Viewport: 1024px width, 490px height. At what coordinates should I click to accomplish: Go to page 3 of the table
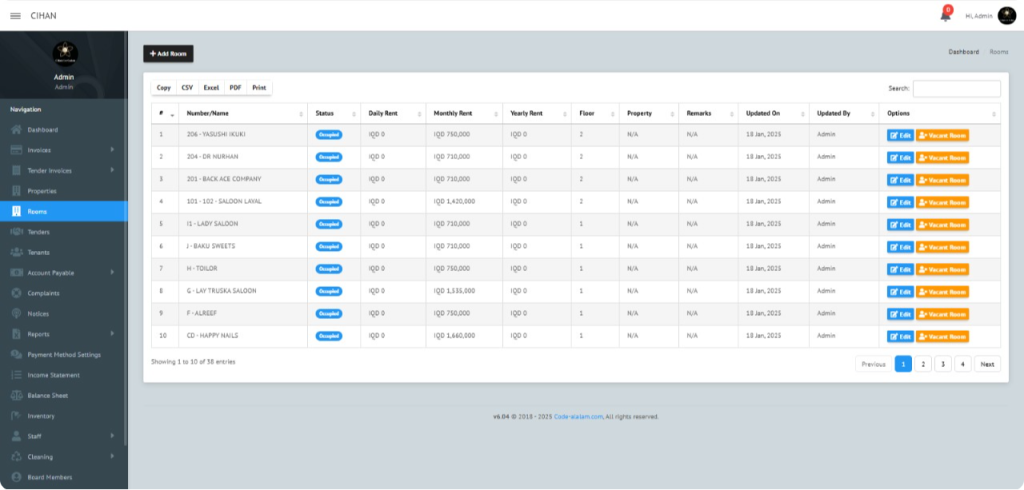point(942,364)
